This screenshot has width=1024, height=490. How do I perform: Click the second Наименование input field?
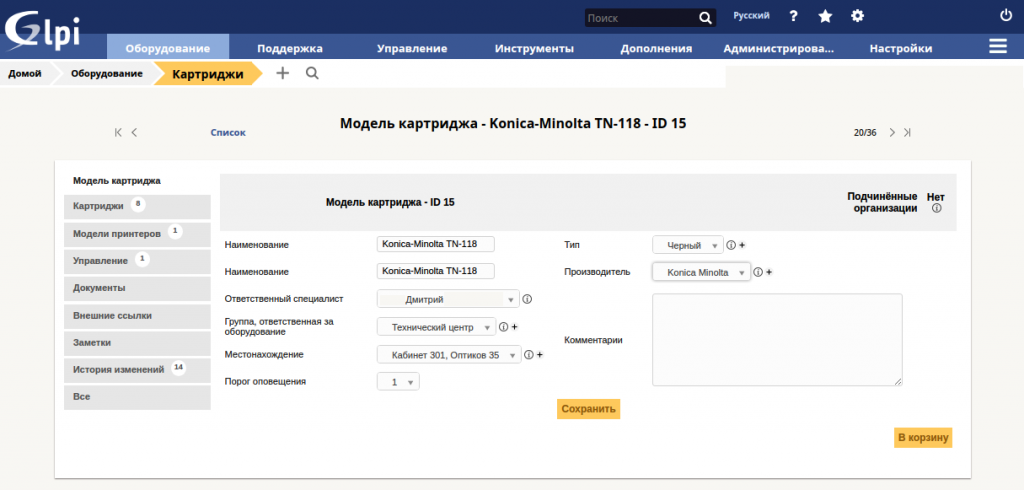click(436, 271)
